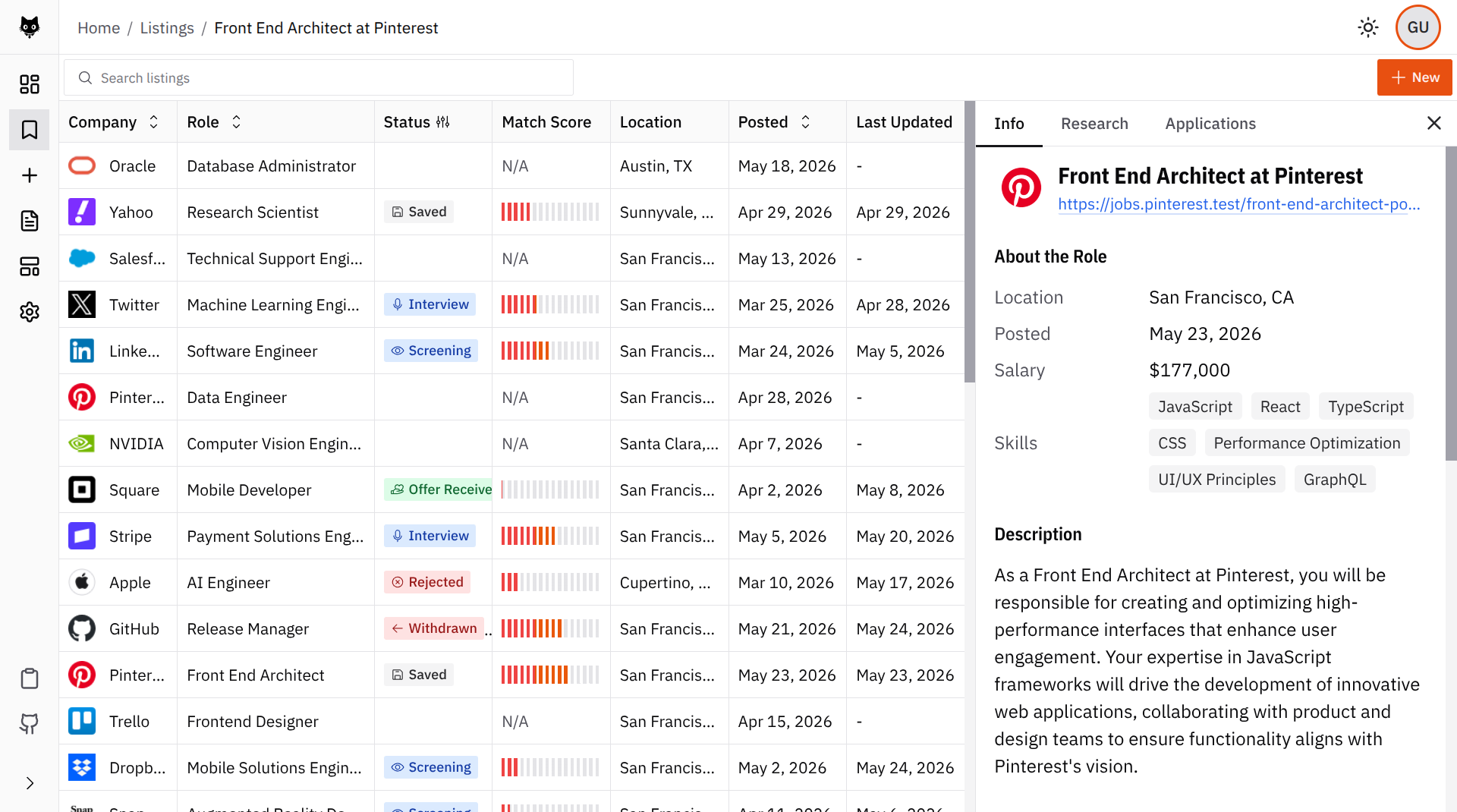
Task: Select the Performance Optimization skill tag
Action: [1307, 443]
